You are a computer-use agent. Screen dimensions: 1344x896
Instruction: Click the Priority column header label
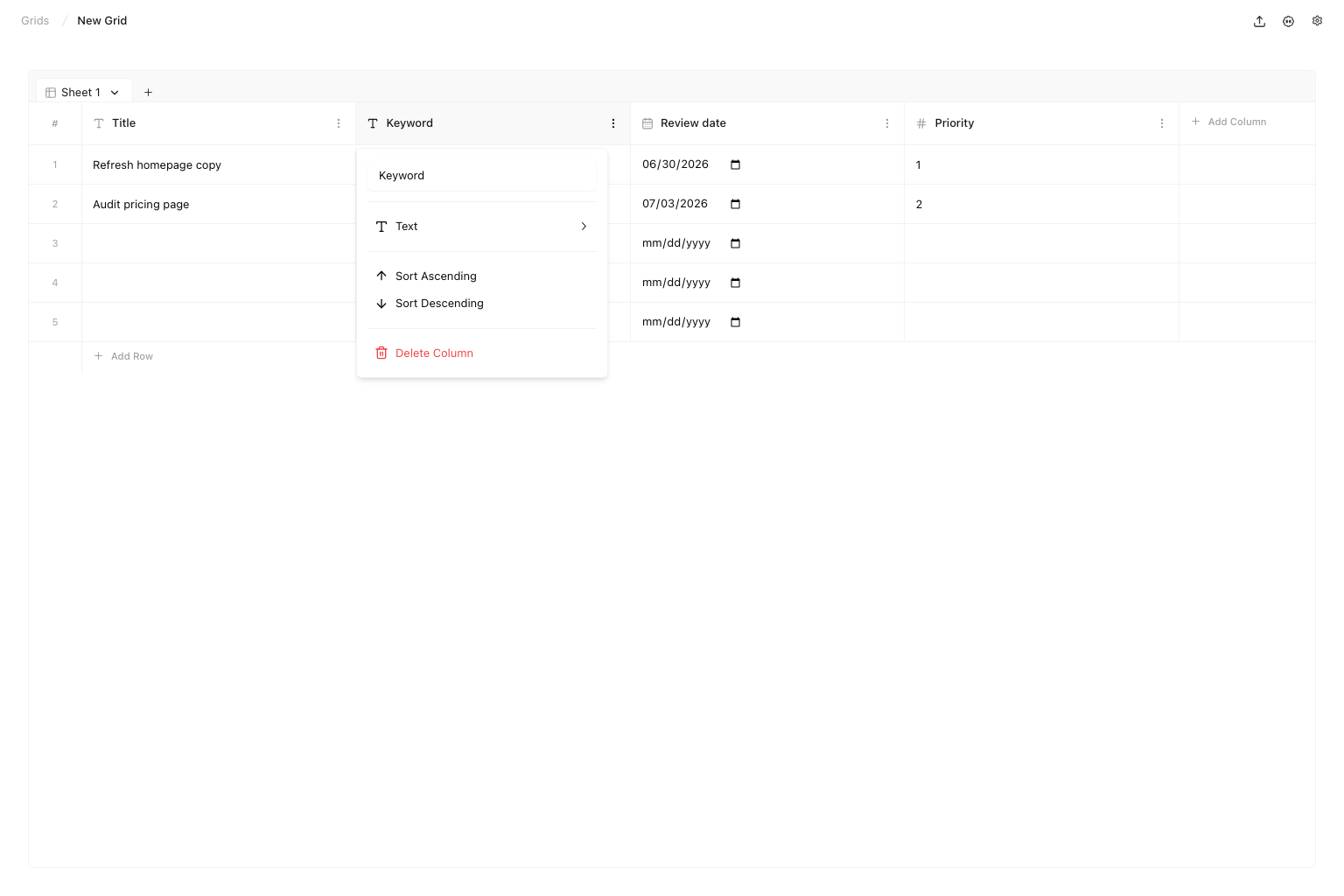tap(954, 123)
